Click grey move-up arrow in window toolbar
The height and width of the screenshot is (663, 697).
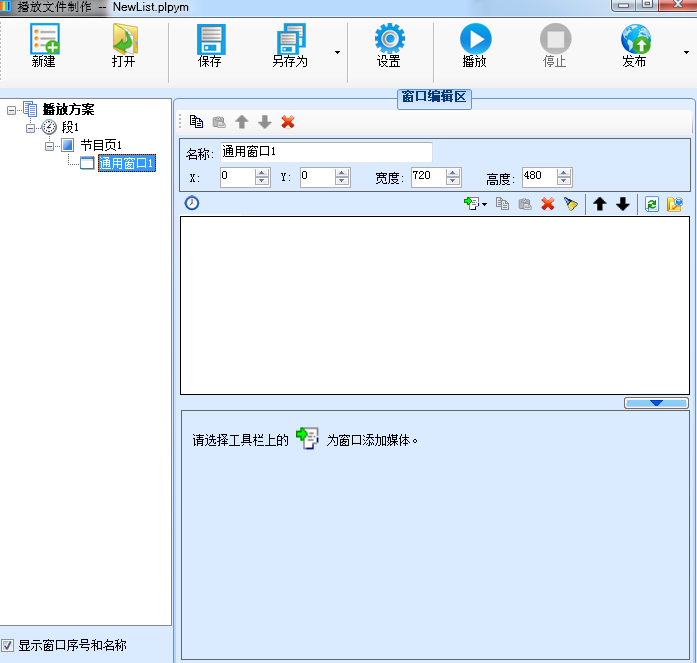(242, 122)
